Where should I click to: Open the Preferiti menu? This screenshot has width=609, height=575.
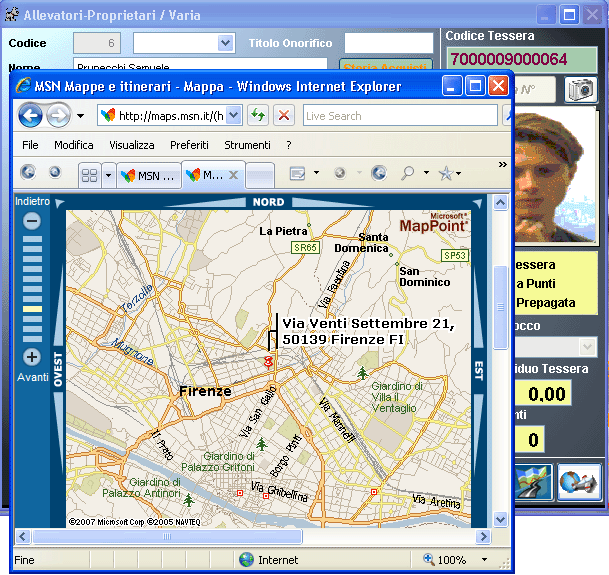click(x=190, y=145)
